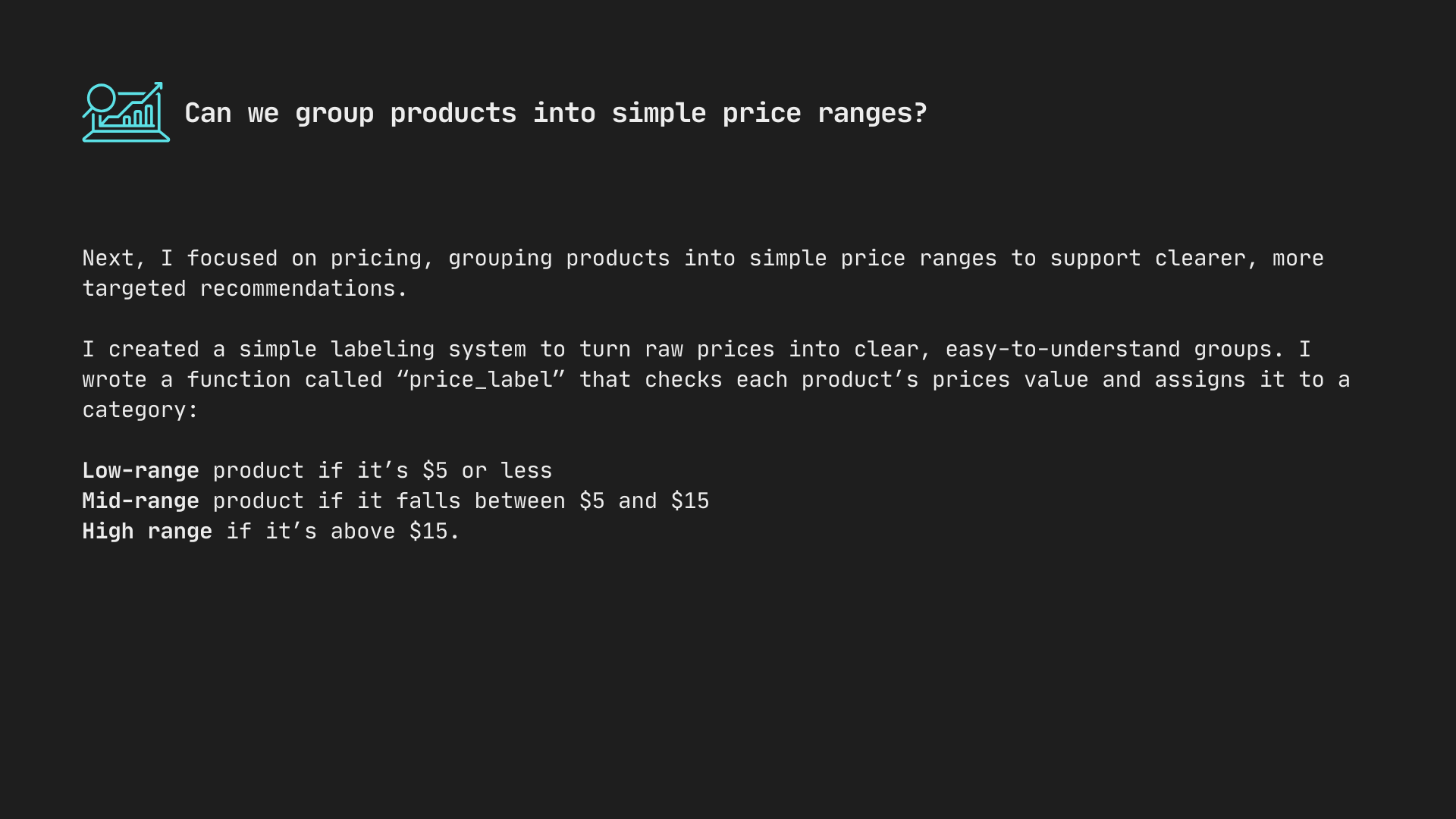Click the word "ranges?" in the title
Image resolution: width=1456 pixels, height=819 pixels.
872,113
